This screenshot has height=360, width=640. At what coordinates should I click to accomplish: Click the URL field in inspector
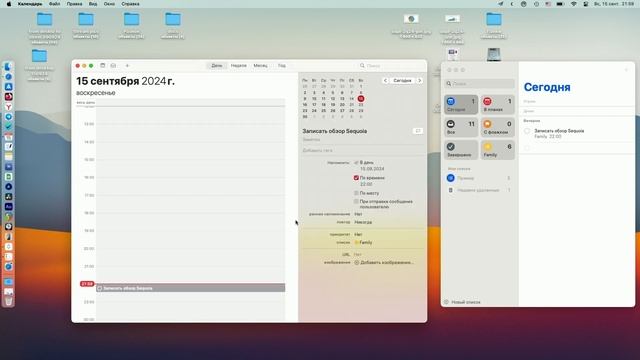pos(358,254)
